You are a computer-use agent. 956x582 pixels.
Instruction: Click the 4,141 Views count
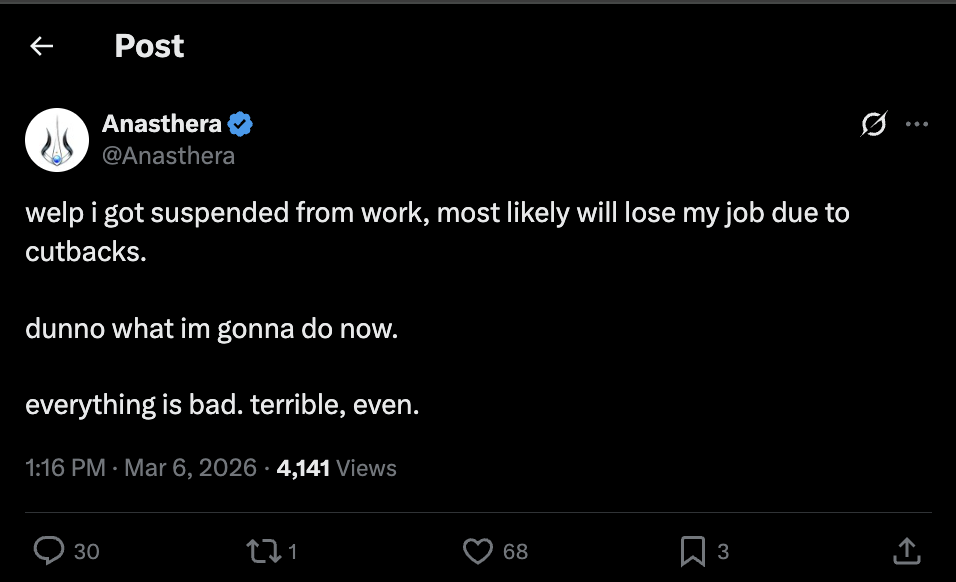click(337, 468)
